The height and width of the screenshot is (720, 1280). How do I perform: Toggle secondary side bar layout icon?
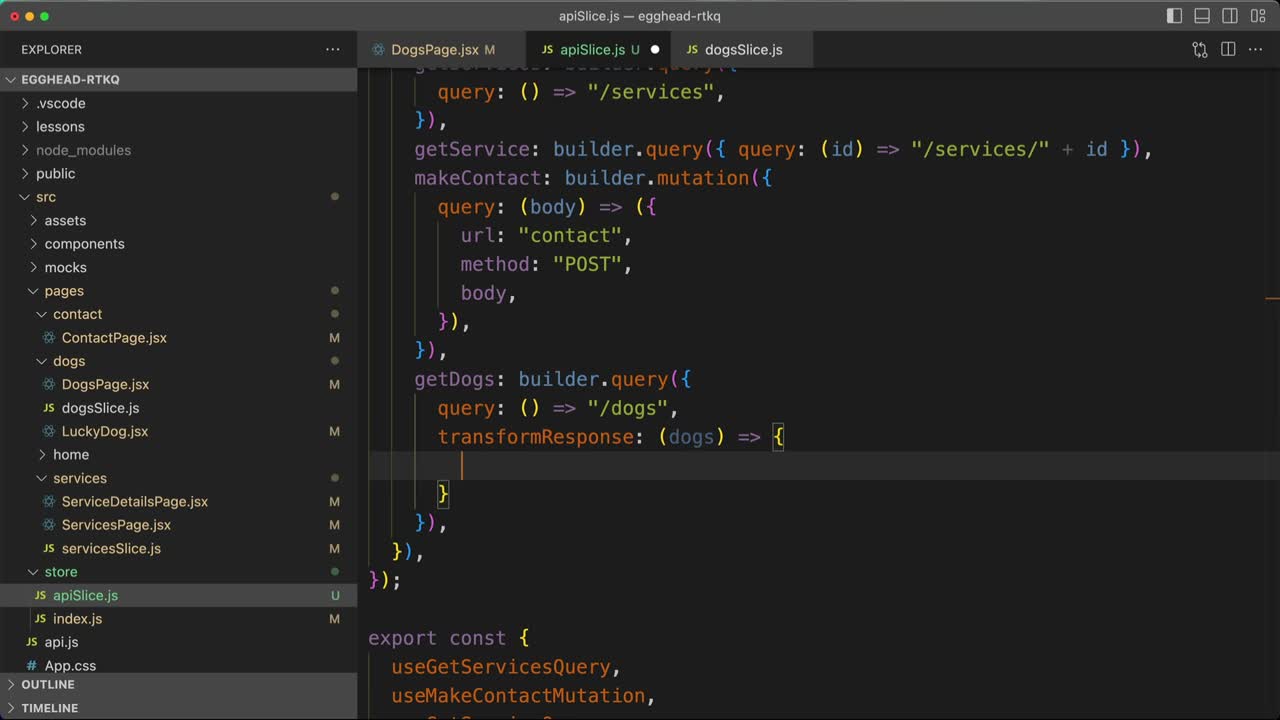click(x=1230, y=16)
